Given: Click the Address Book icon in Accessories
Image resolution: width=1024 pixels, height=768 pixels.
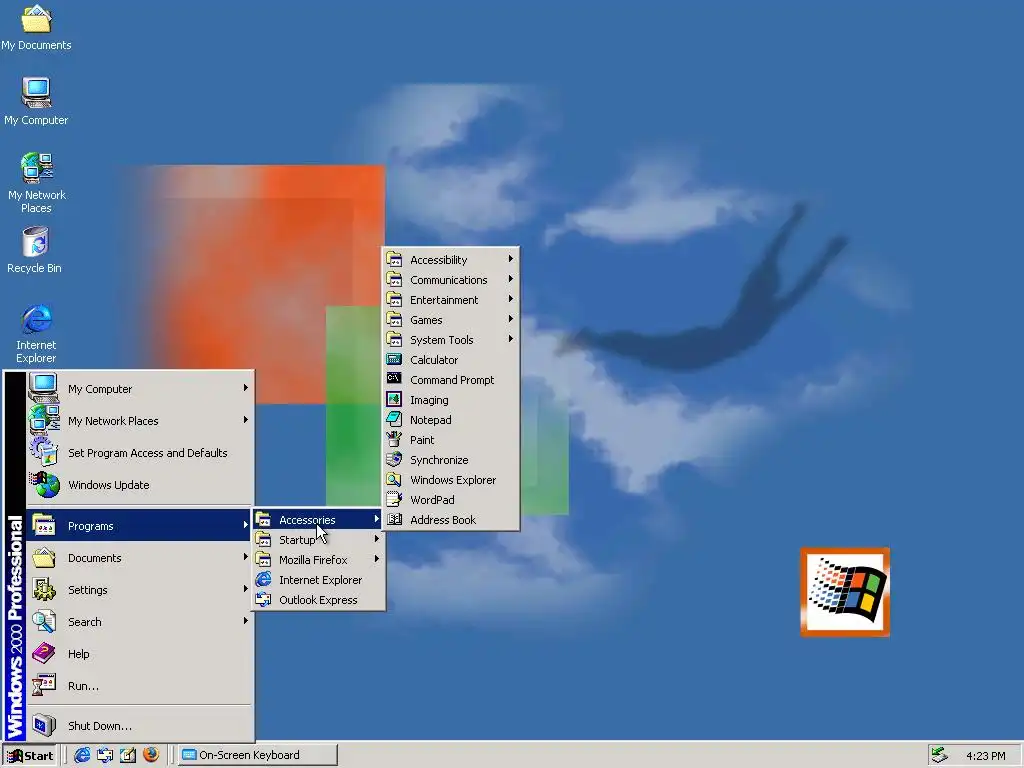Looking at the screenshot, I should (x=394, y=520).
